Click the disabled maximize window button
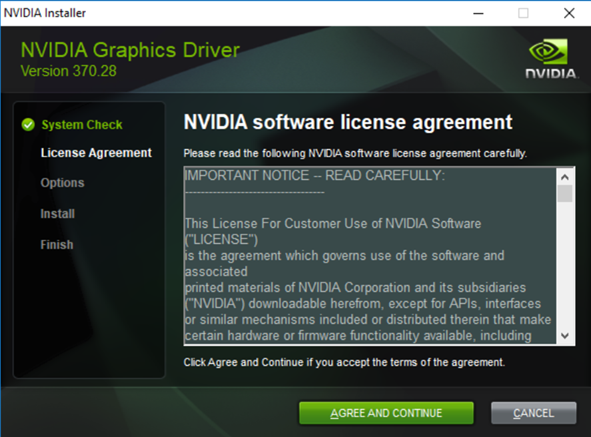The image size is (591, 437). (x=523, y=13)
